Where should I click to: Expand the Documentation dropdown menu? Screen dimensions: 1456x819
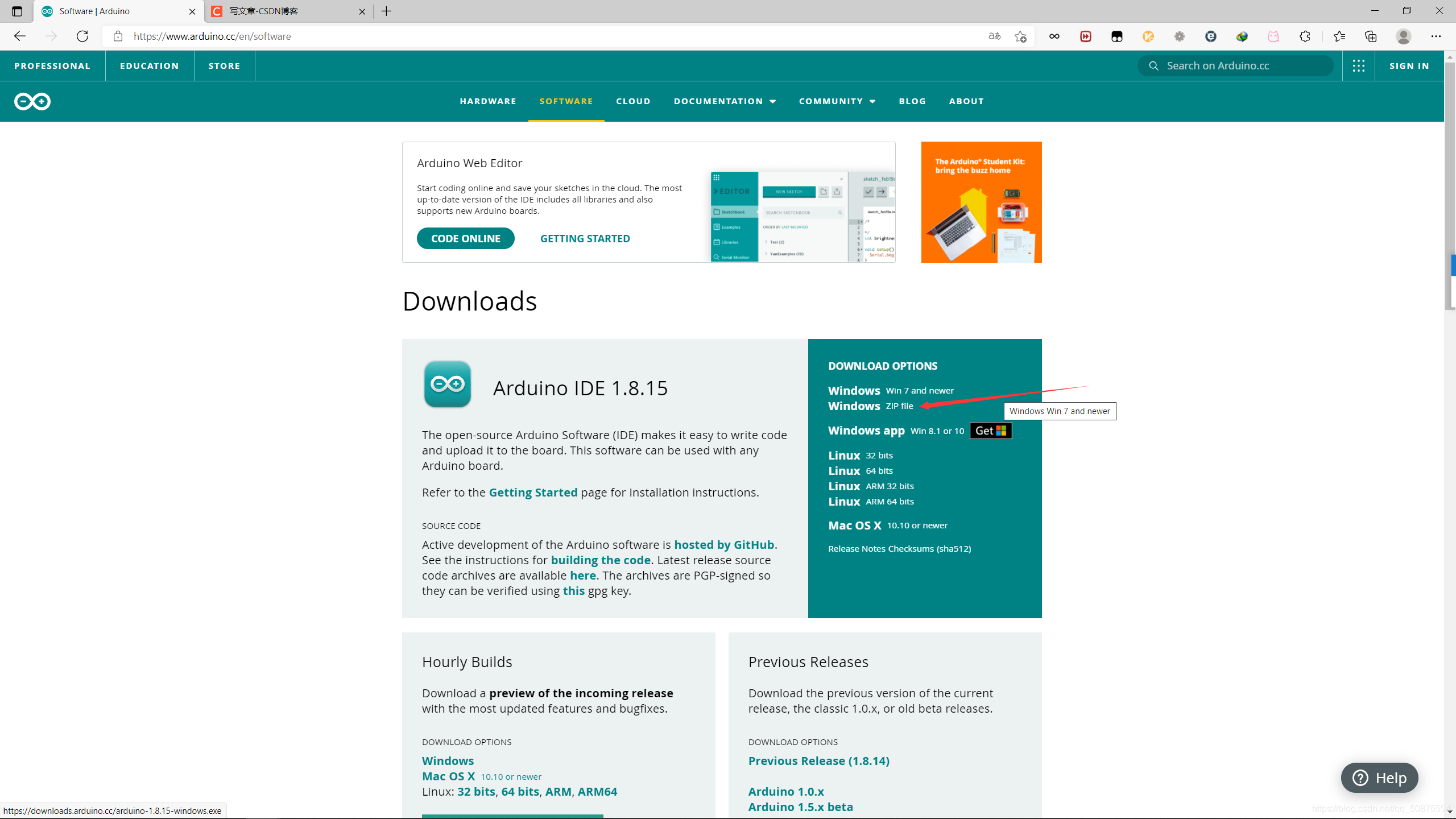[725, 101]
